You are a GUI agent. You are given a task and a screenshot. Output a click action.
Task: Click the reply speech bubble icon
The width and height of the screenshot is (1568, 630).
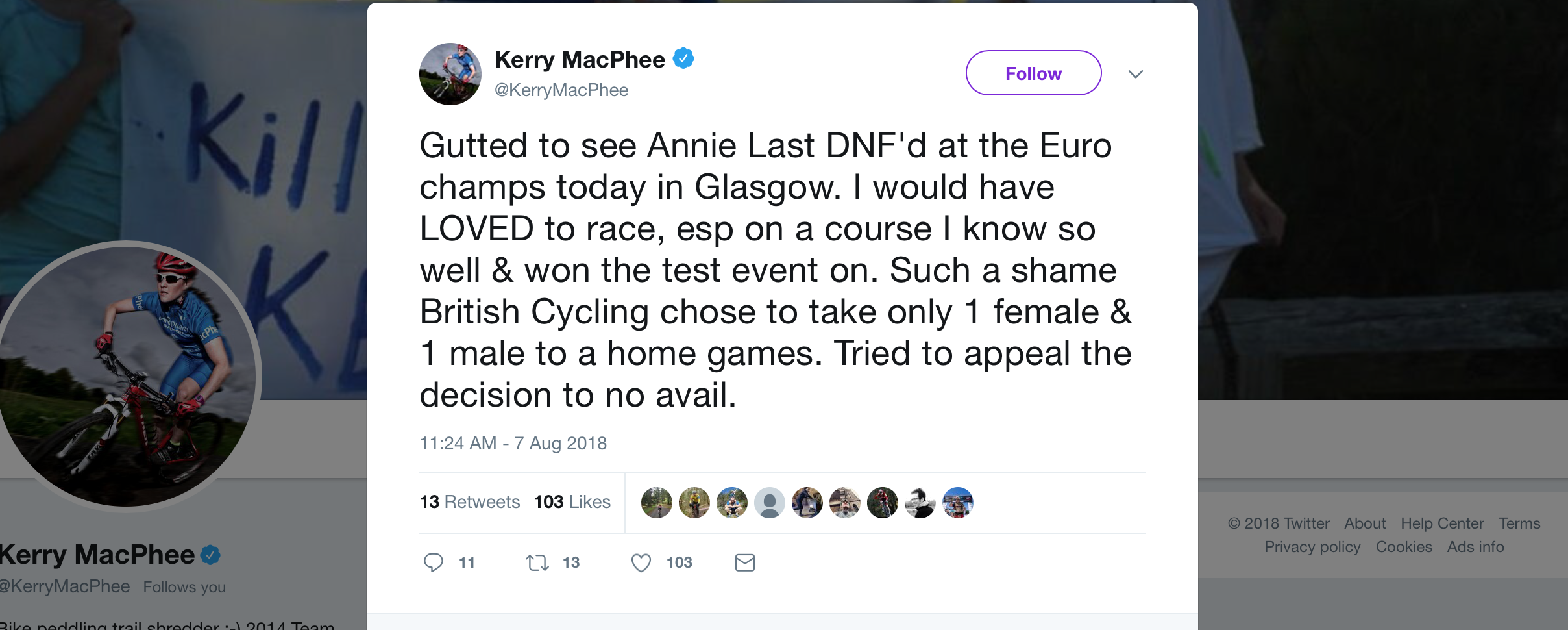[434, 562]
